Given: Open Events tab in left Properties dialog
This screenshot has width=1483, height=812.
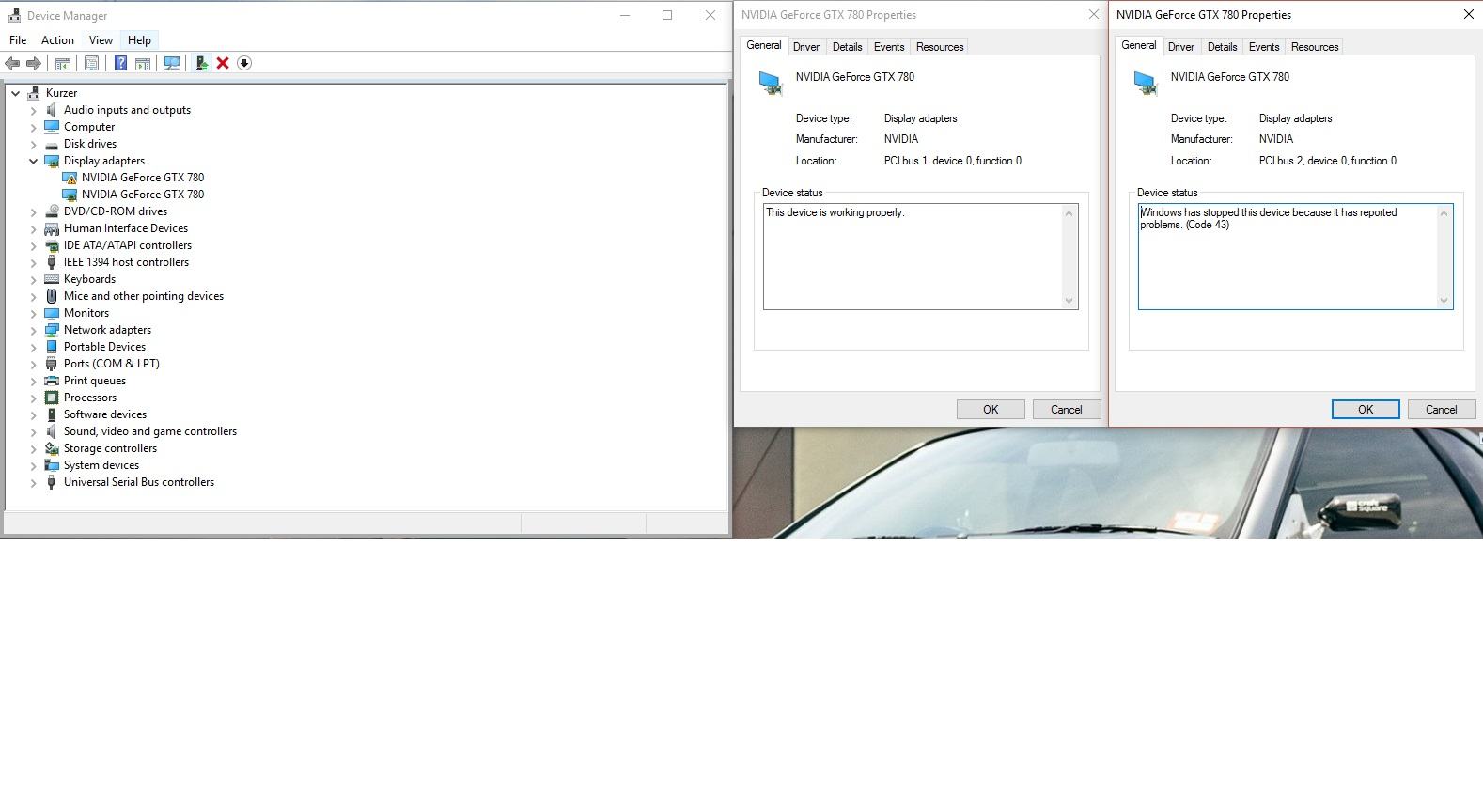Looking at the screenshot, I should click(x=889, y=47).
